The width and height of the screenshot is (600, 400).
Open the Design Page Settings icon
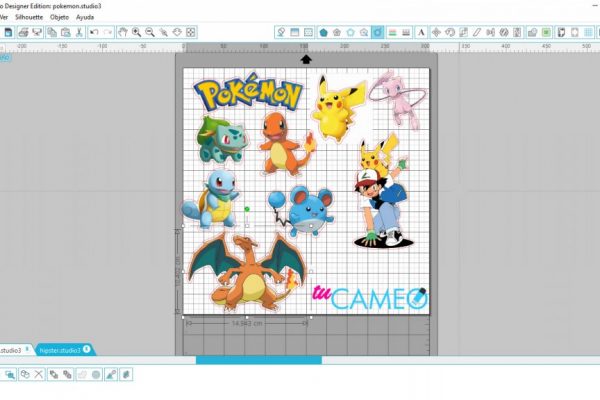561,32
